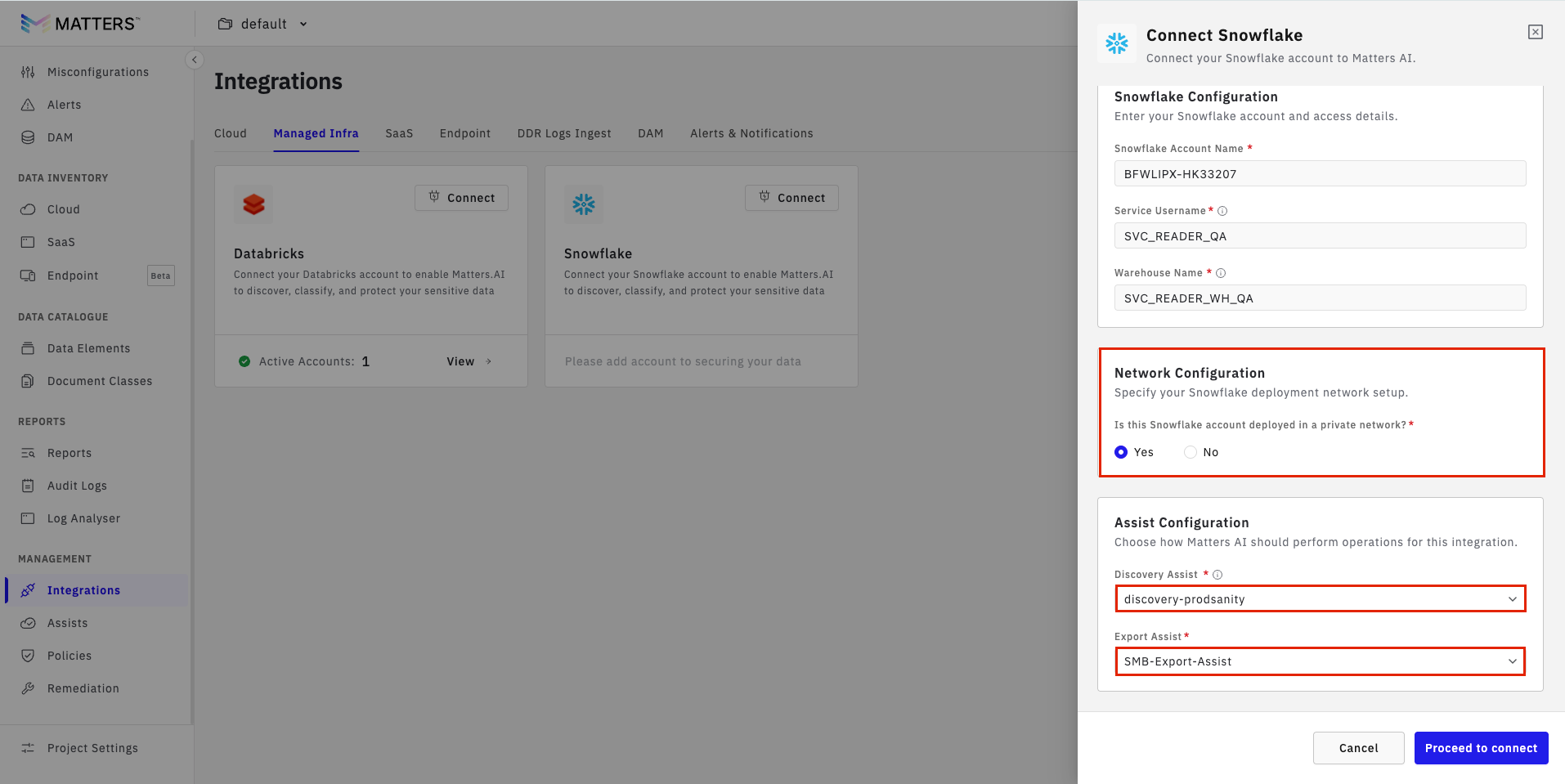Open the Discovery Assist dropdown
The height and width of the screenshot is (784, 1565).
point(1321,599)
